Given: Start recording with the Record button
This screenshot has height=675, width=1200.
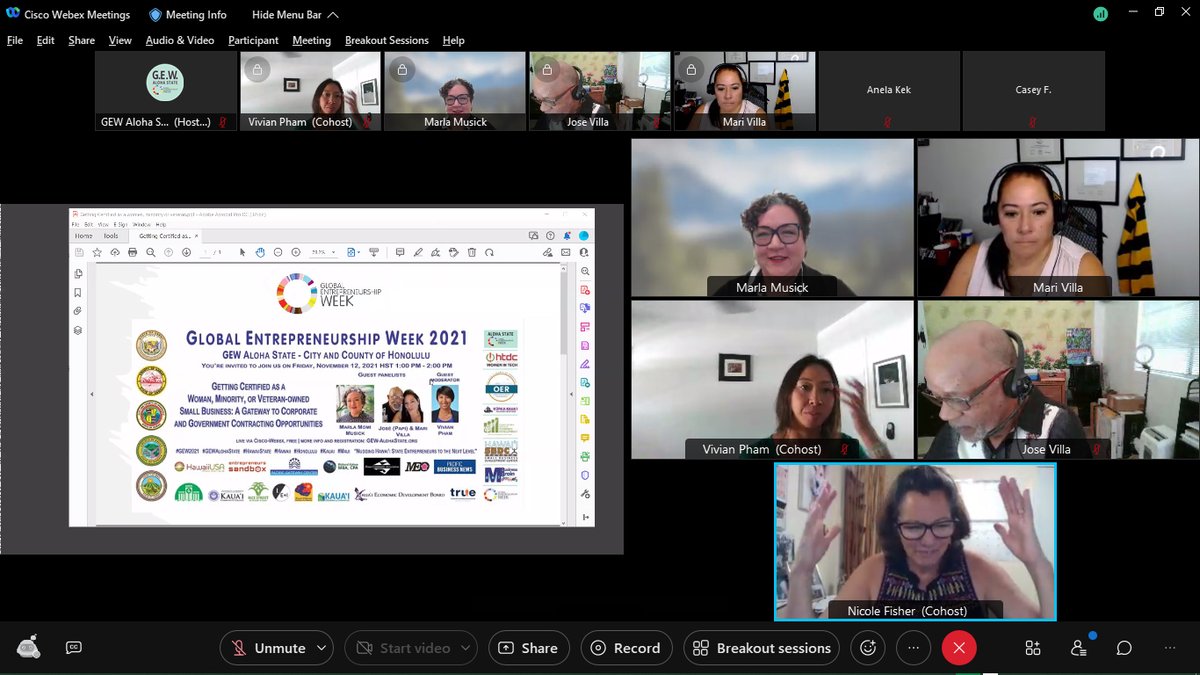Looking at the screenshot, I should tap(626, 648).
